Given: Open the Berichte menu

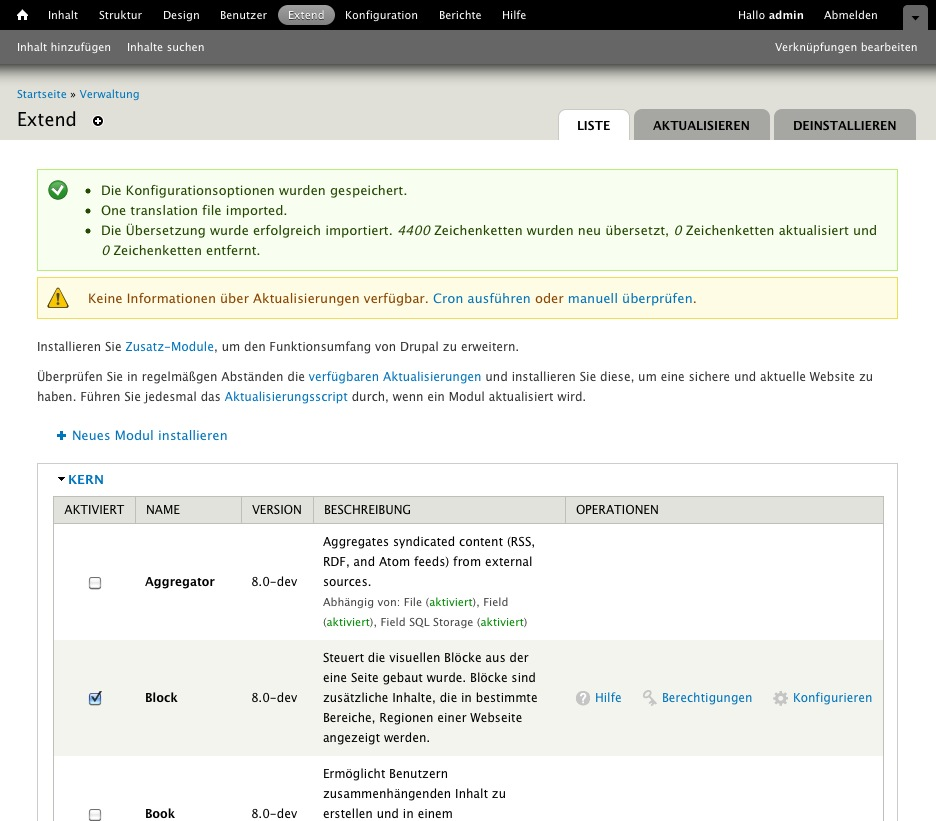Looking at the screenshot, I should point(459,15).
